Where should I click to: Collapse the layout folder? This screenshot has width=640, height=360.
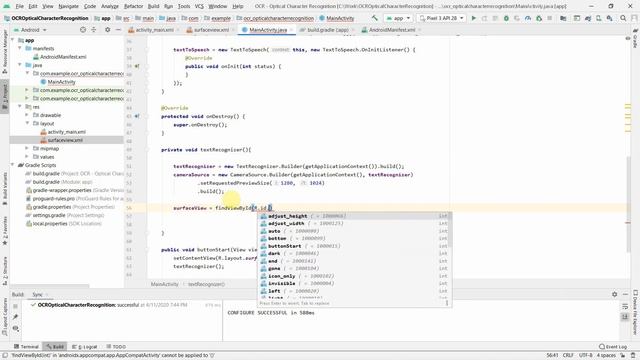27,123
